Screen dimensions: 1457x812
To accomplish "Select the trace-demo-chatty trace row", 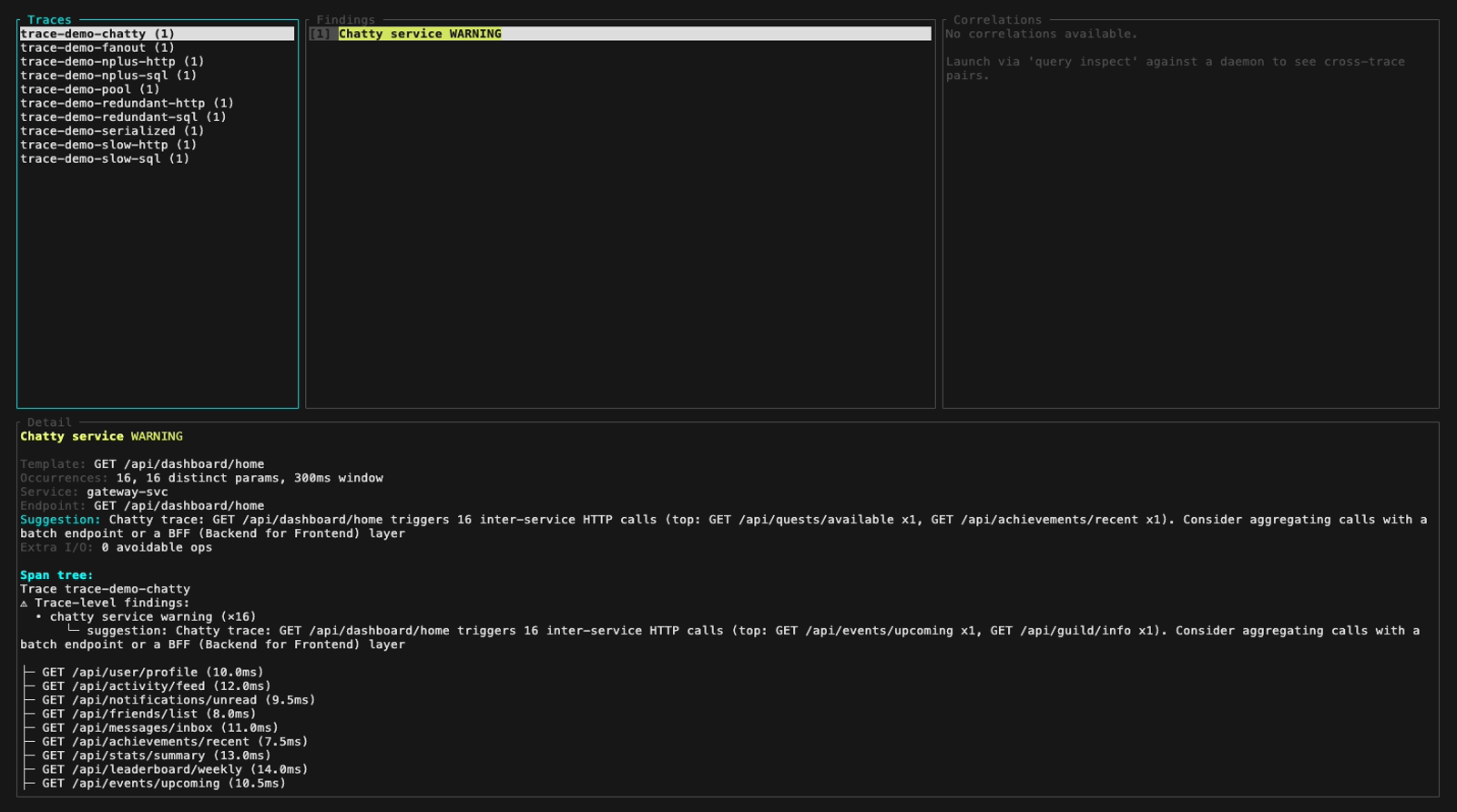I will pos(157,34).
